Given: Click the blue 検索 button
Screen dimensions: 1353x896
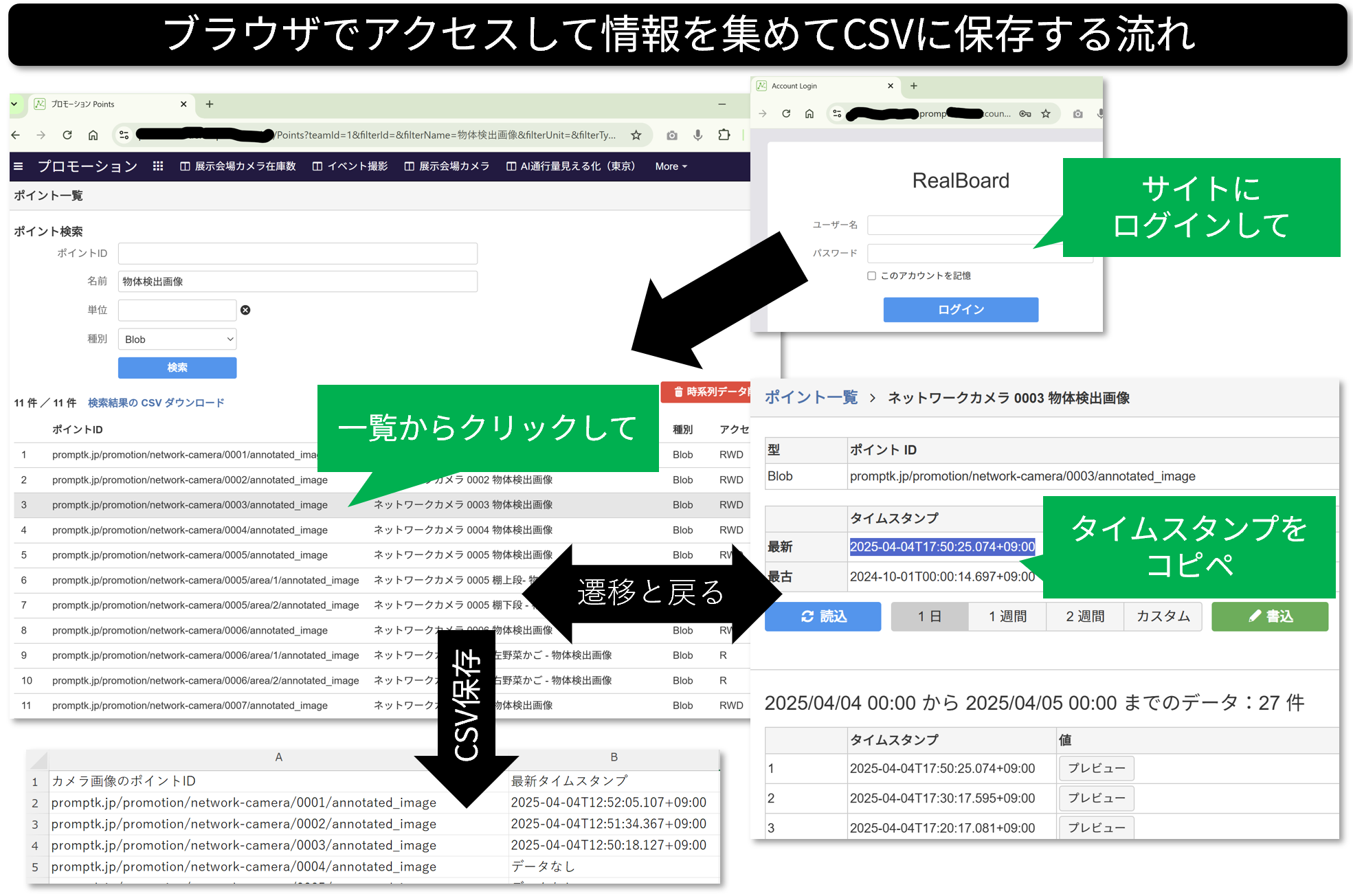Looking at the screenshot, I should (x=177, y=368).
